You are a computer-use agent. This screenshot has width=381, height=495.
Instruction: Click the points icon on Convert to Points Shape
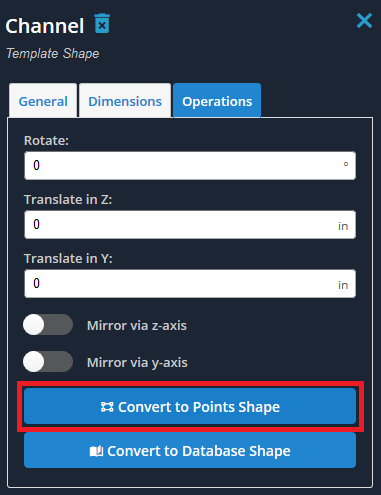pyautogui.click(x=107, y=407)
